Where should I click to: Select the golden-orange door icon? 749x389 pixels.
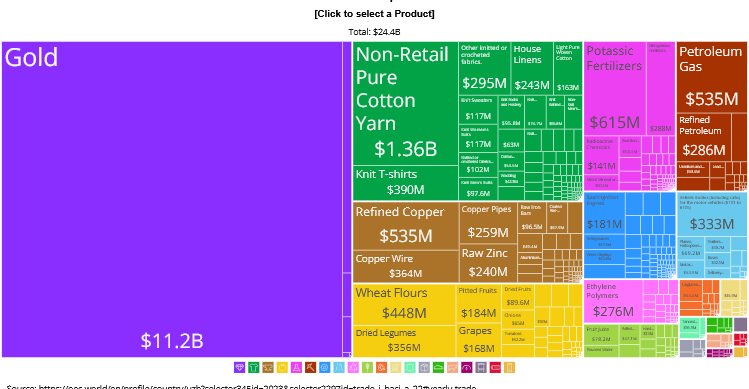coord(510,367)
